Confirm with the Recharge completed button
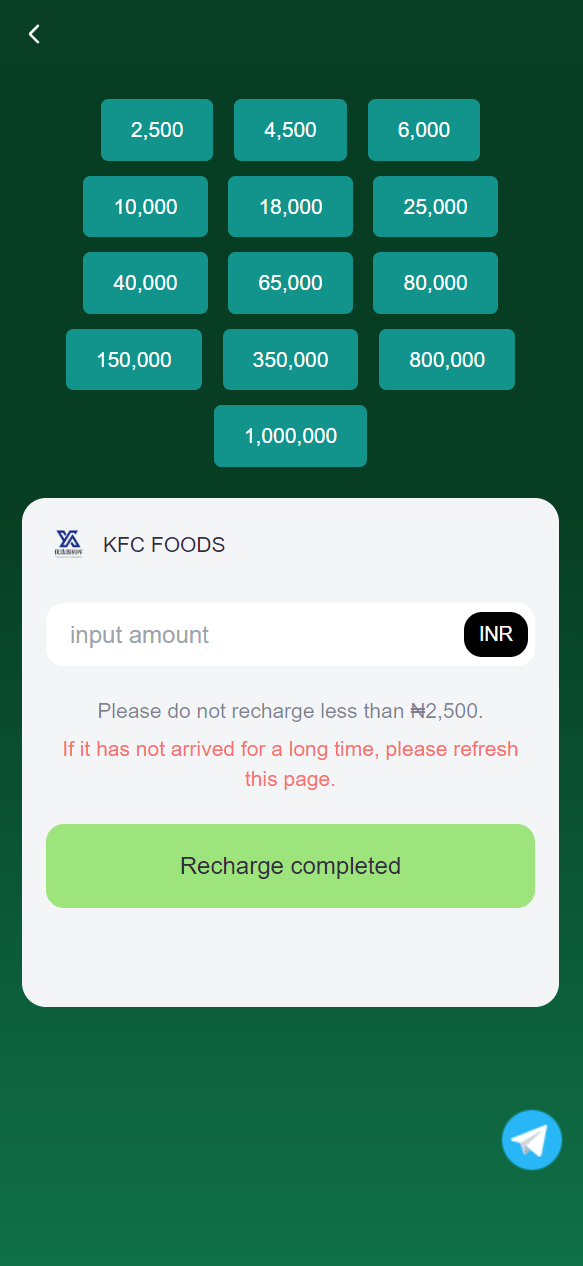Viewport: 583px width, 1266px height. pyautogui.click(x=290, y=866)
